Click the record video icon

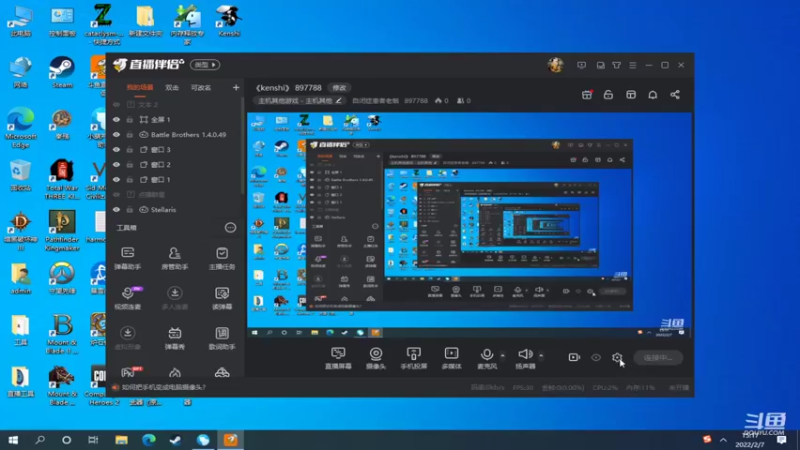coord(574,357)
